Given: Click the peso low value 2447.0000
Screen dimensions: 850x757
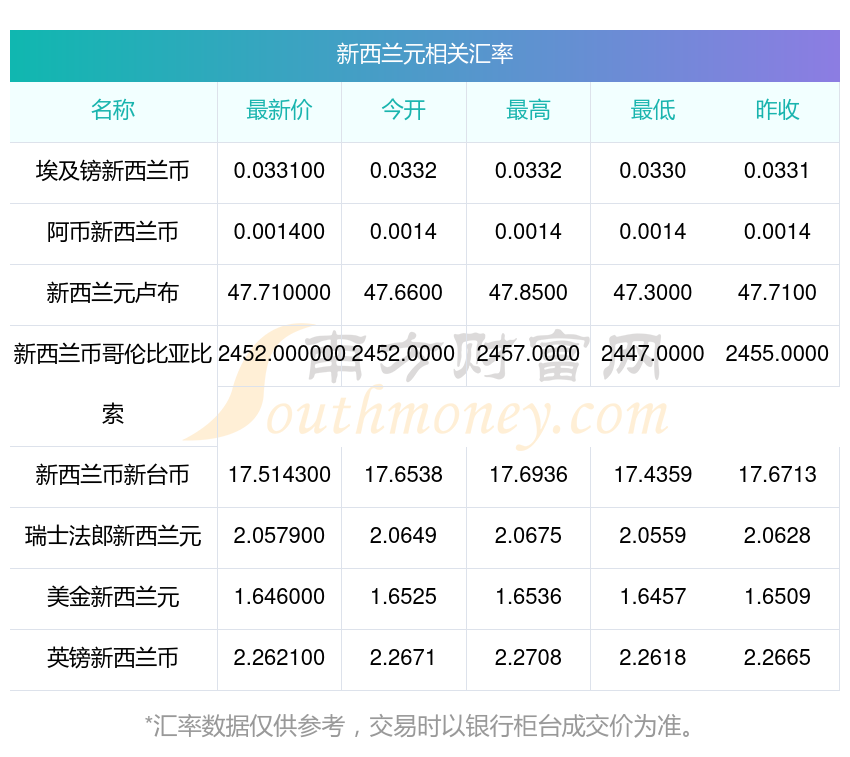Looking at the screenshot, I should click(653, 354).
